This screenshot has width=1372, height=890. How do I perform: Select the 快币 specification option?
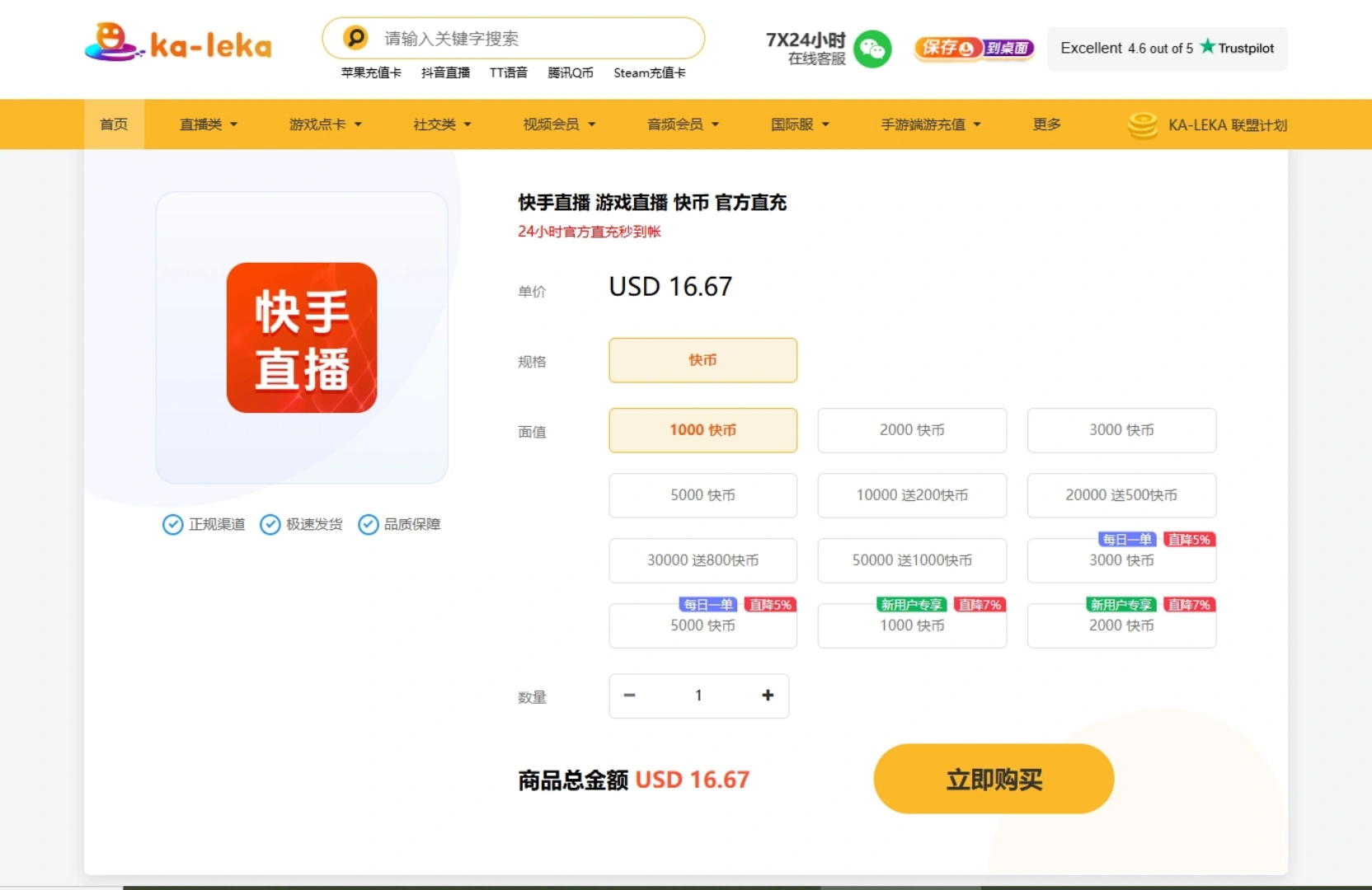703,360
